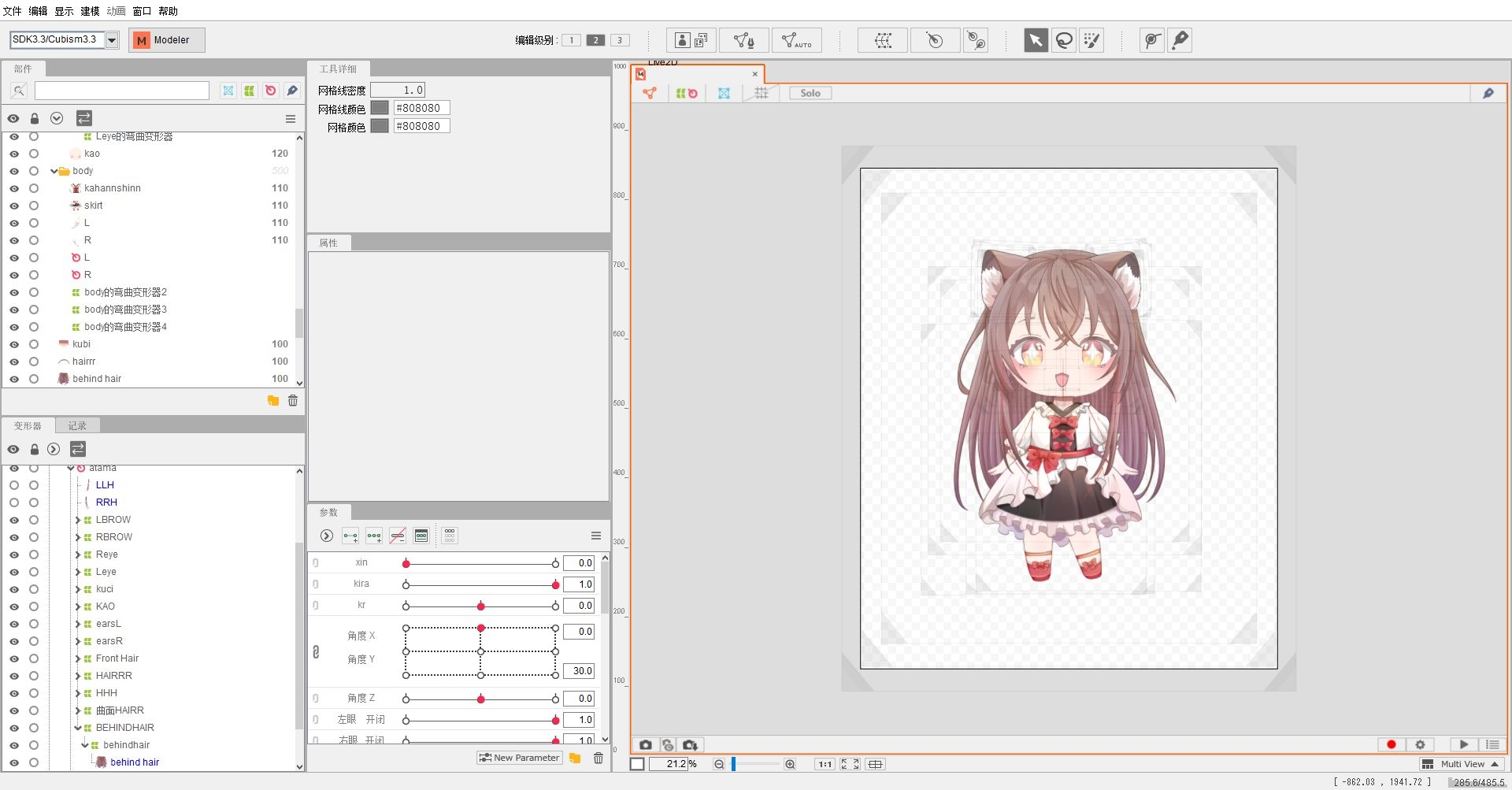This screenshot has height=790, width=1512.
Task: Toggle the lock circle for kao part
Action: click(34, 154)
